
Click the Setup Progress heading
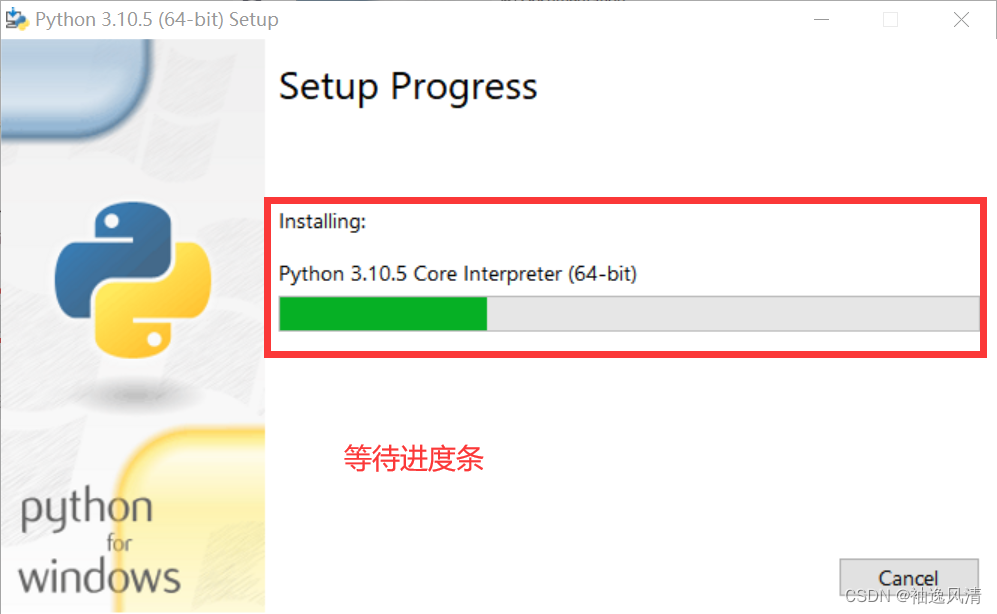(x=408, y=88)
